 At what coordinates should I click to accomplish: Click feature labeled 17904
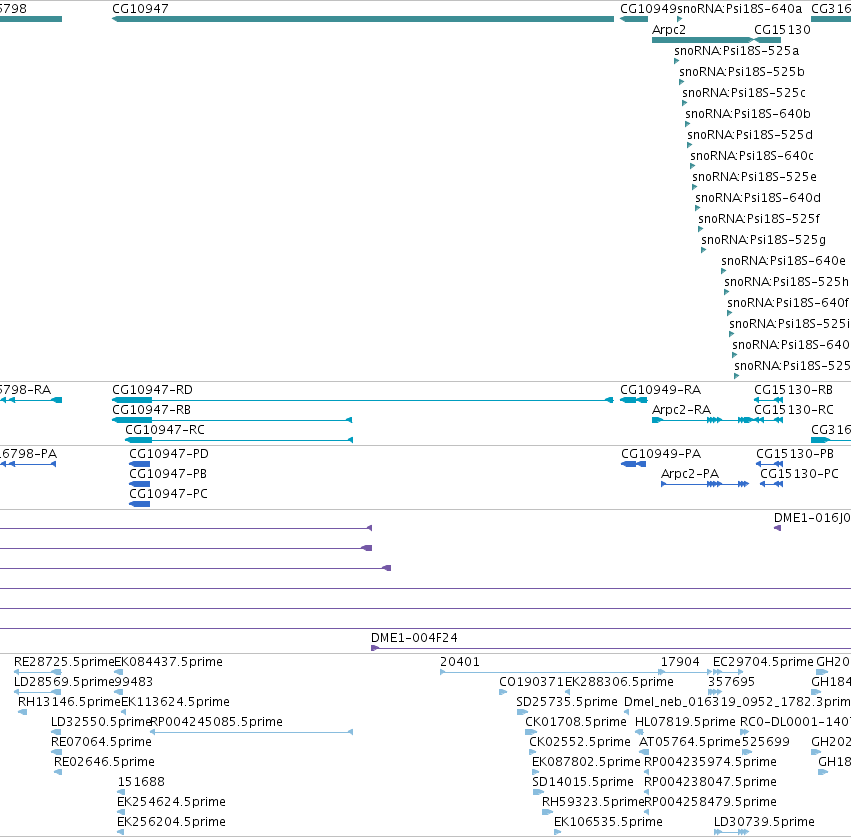(680, 662)
